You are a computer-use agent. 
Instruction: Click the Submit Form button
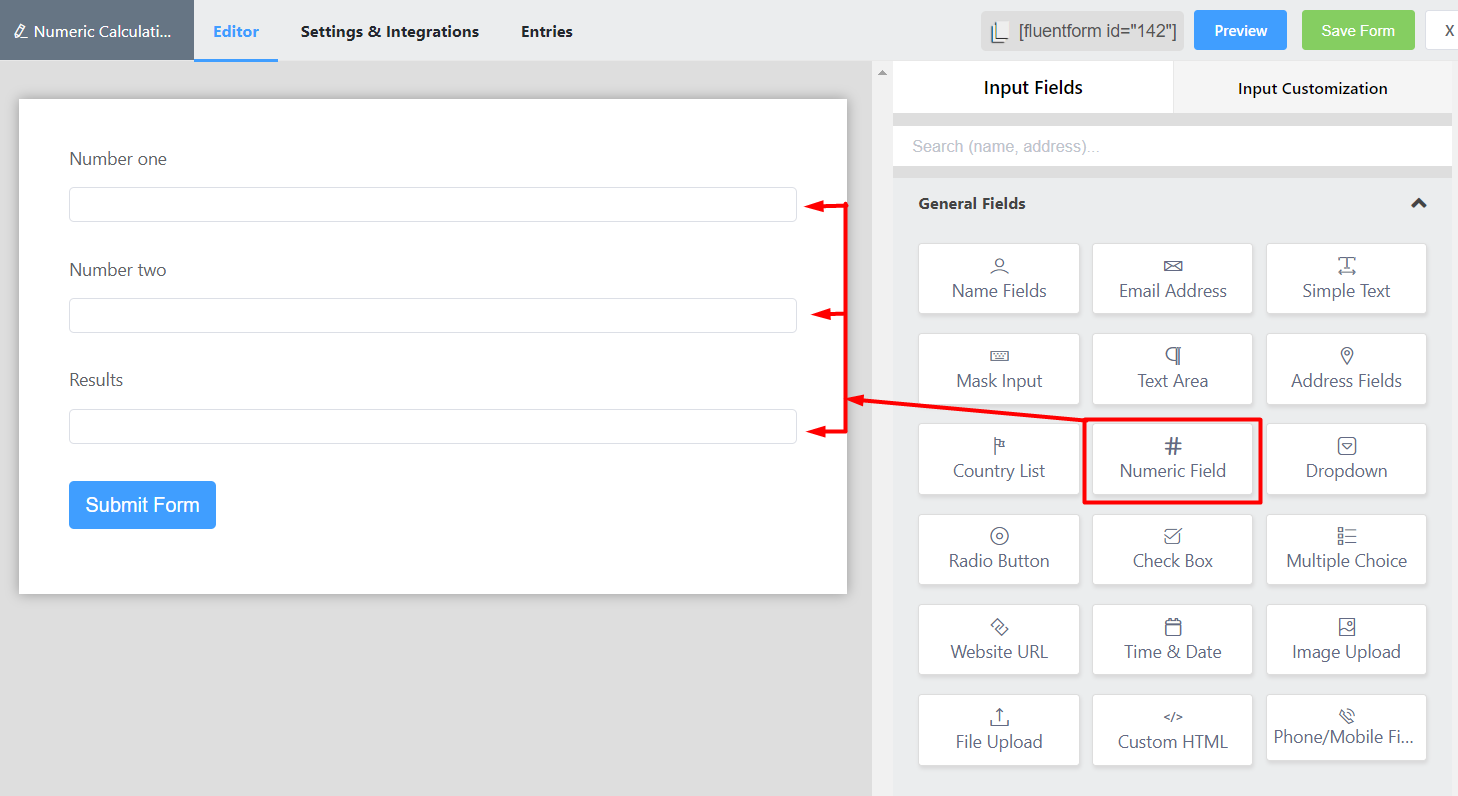click(142, 505)
